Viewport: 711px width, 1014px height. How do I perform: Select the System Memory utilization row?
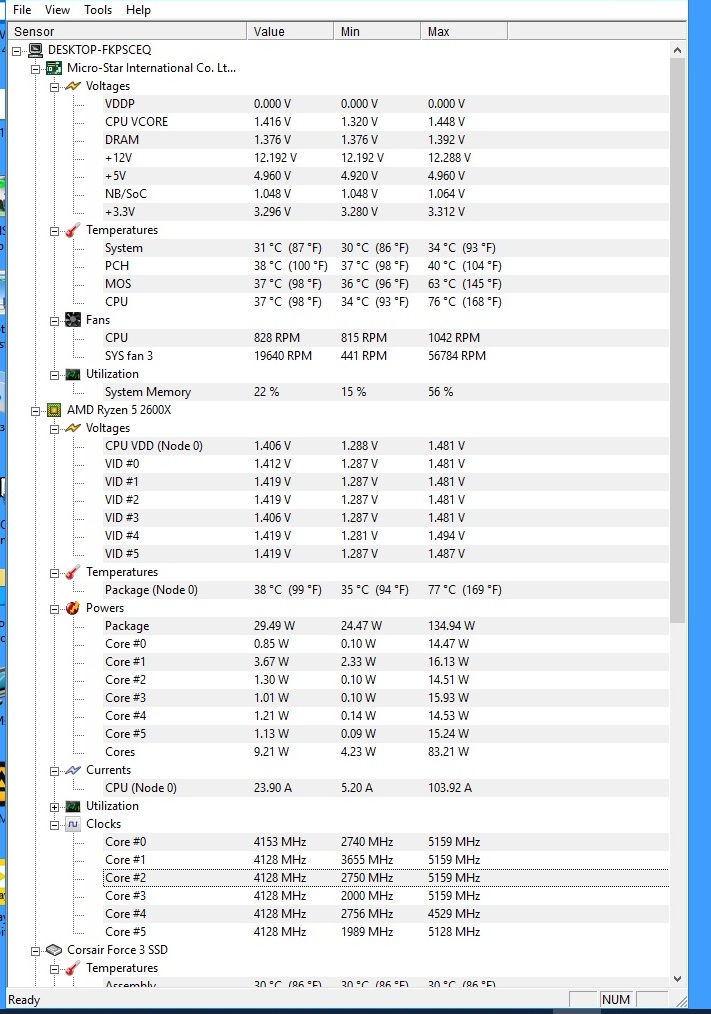pyautogui.click(x=386, y=392)
